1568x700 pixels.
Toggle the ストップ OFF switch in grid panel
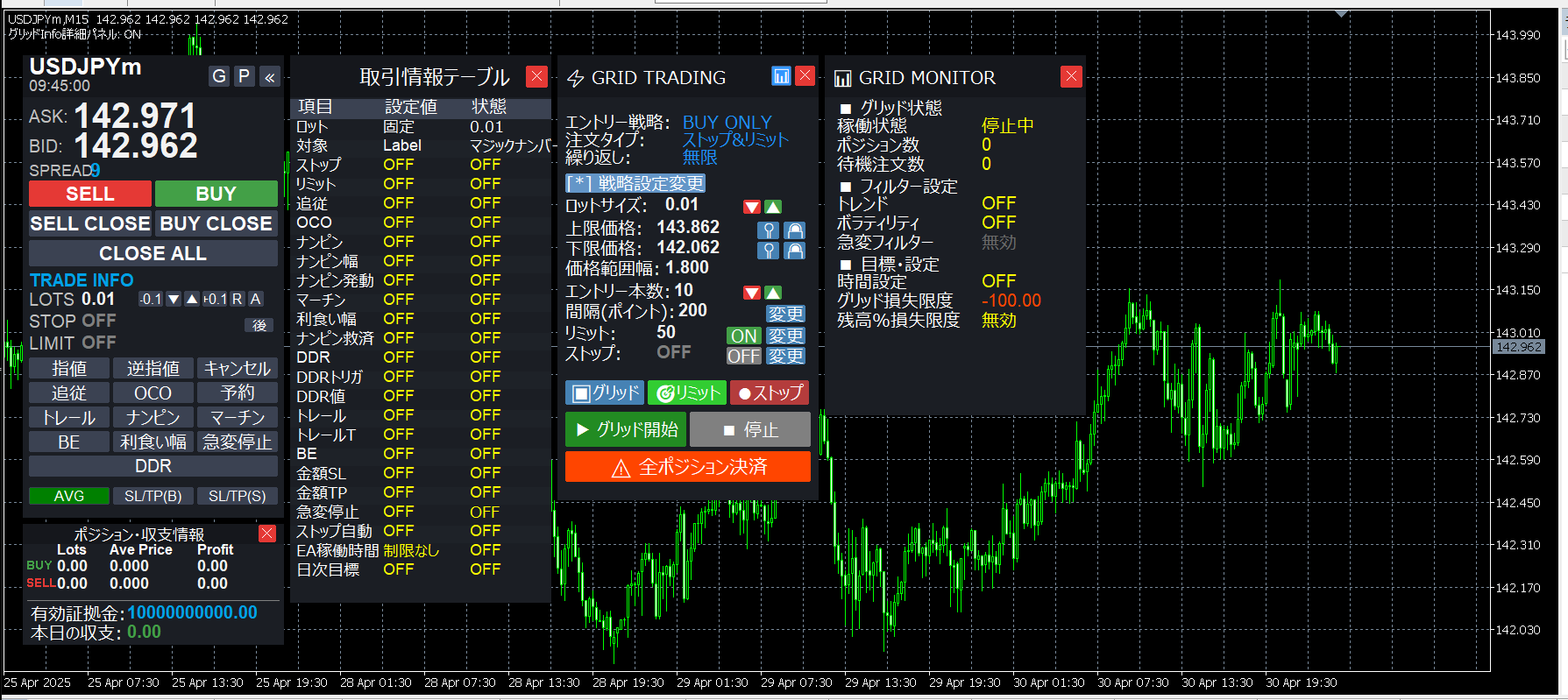click(743, 356)
